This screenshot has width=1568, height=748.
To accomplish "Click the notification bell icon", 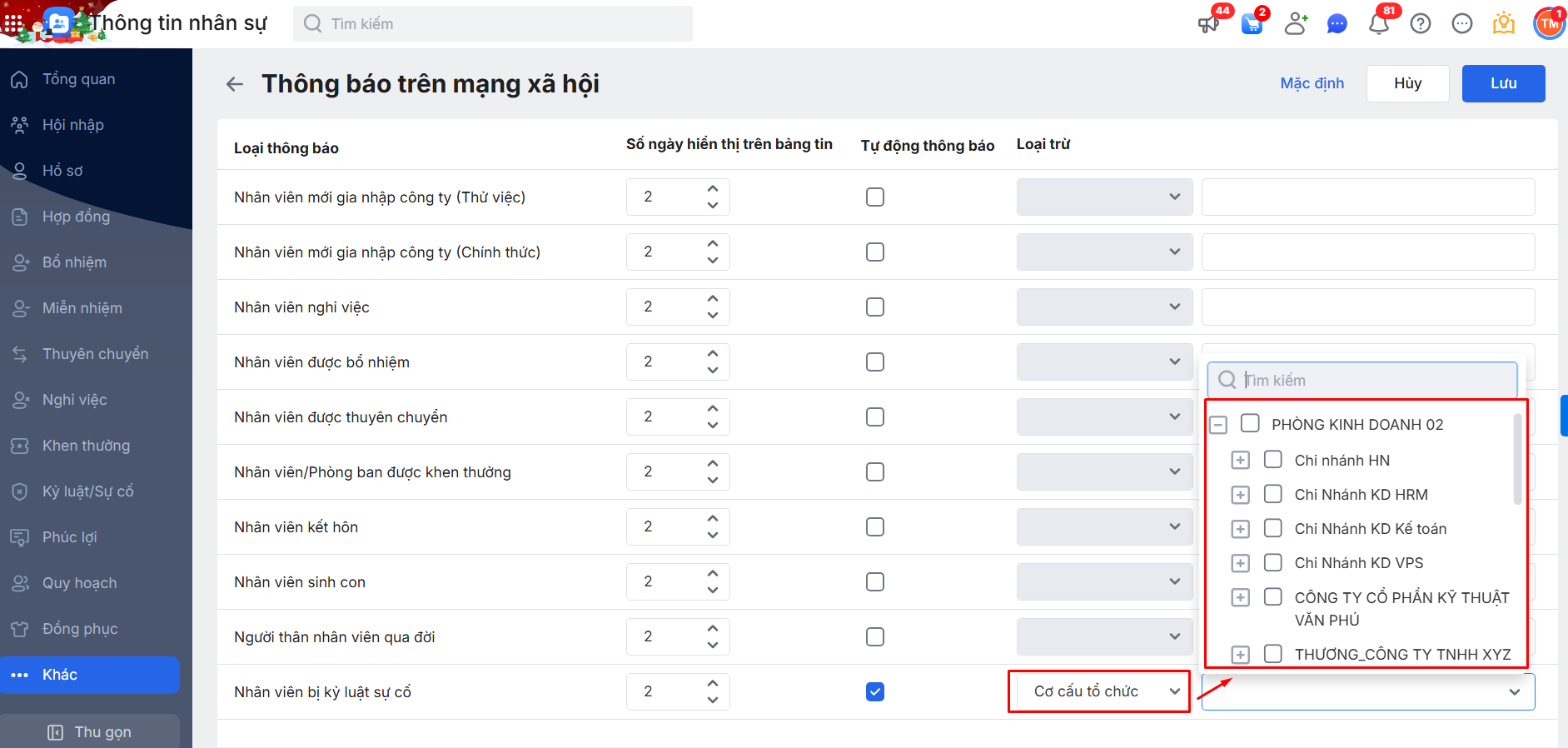I will point(1378,24).
